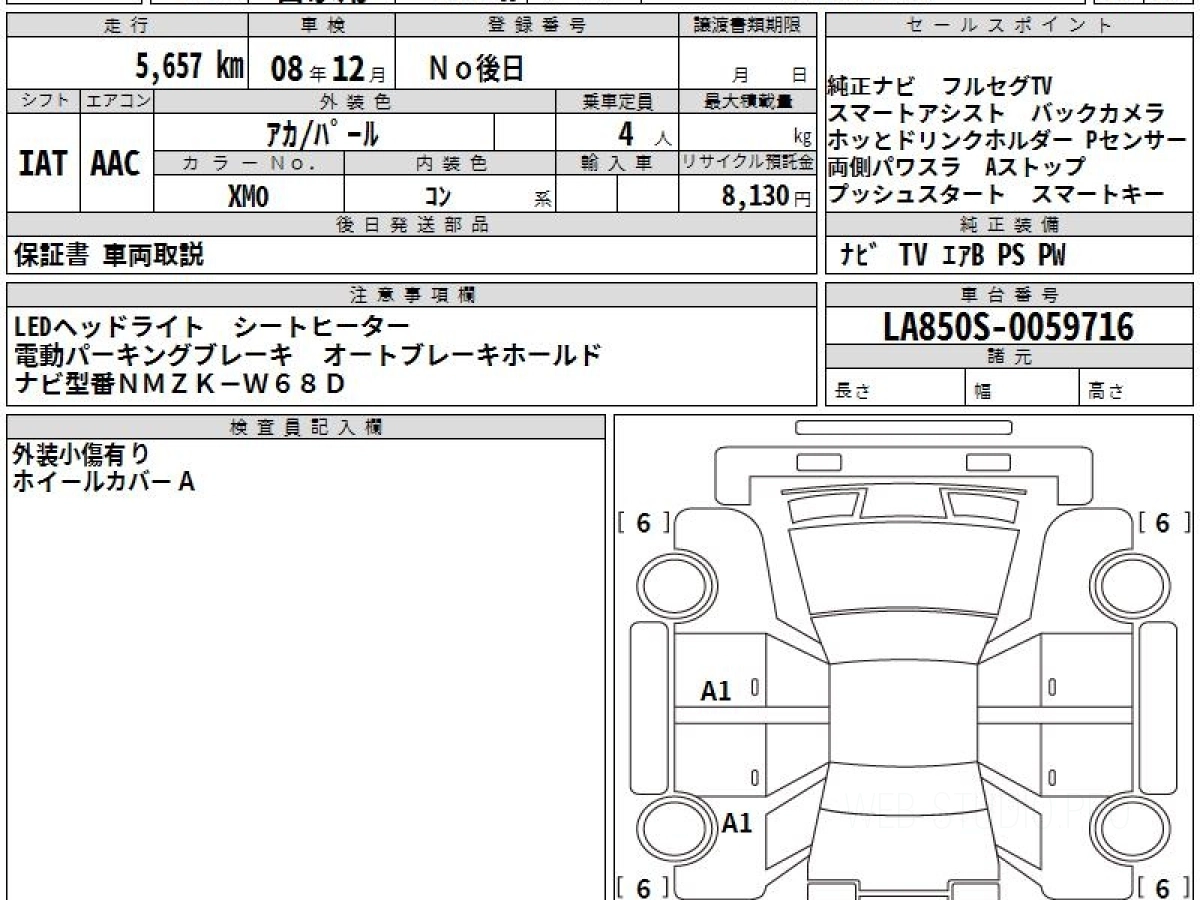Click the 譲渡書類期限 header

[x=748, y=26]
